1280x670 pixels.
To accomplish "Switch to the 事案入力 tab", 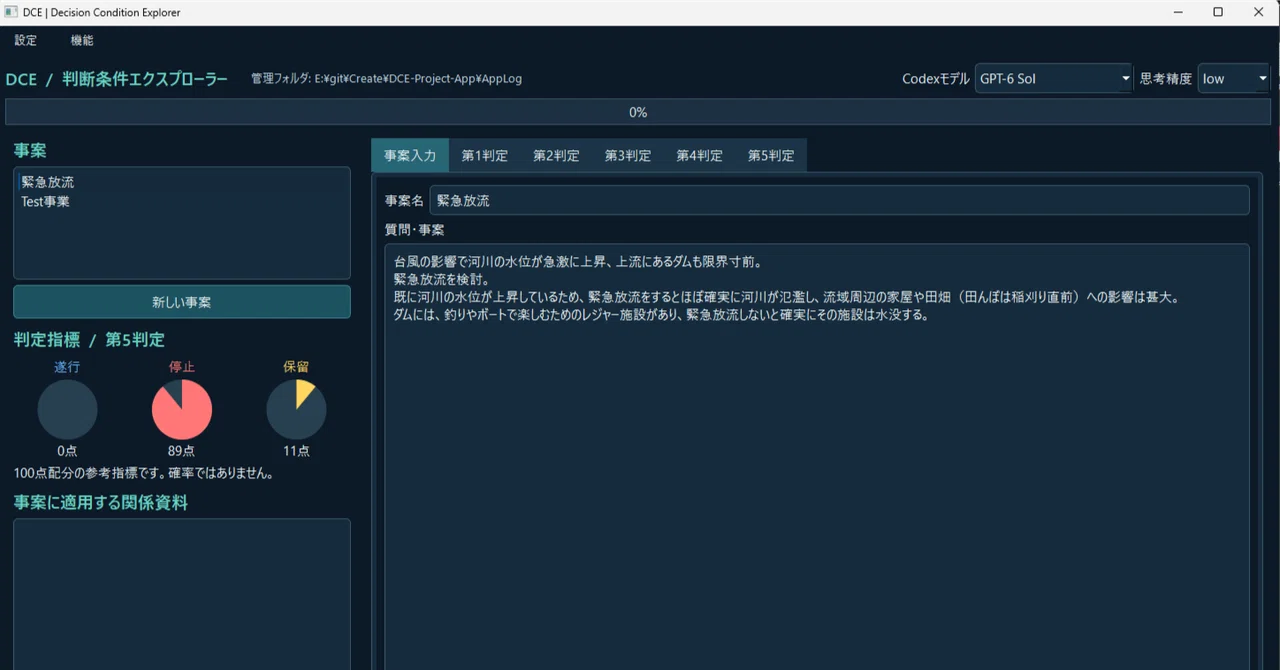I will coord(410,156).
